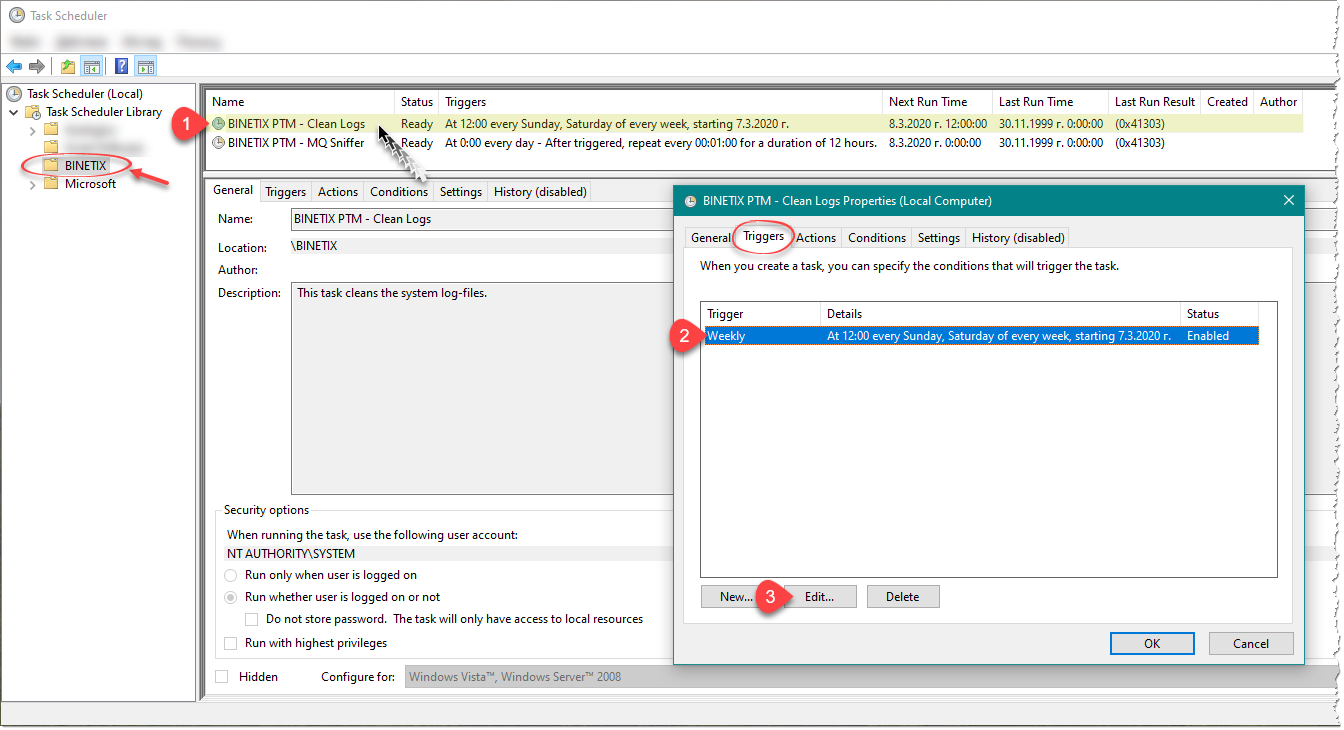Close the Clean Logs Properties dialog
Viewport: 1344px width, 730px height.
point(1288,201)
